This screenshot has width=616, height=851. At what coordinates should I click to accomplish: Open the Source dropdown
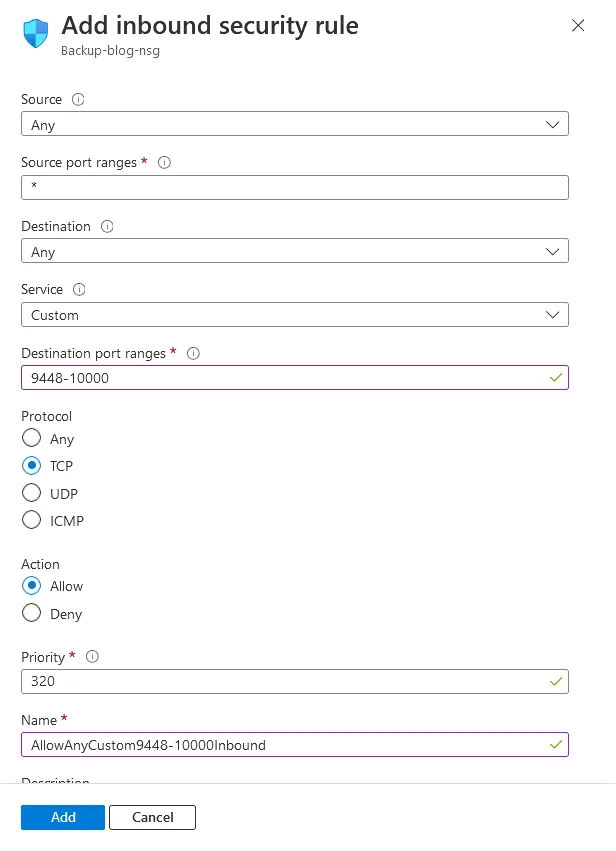[x=294, y=124]
